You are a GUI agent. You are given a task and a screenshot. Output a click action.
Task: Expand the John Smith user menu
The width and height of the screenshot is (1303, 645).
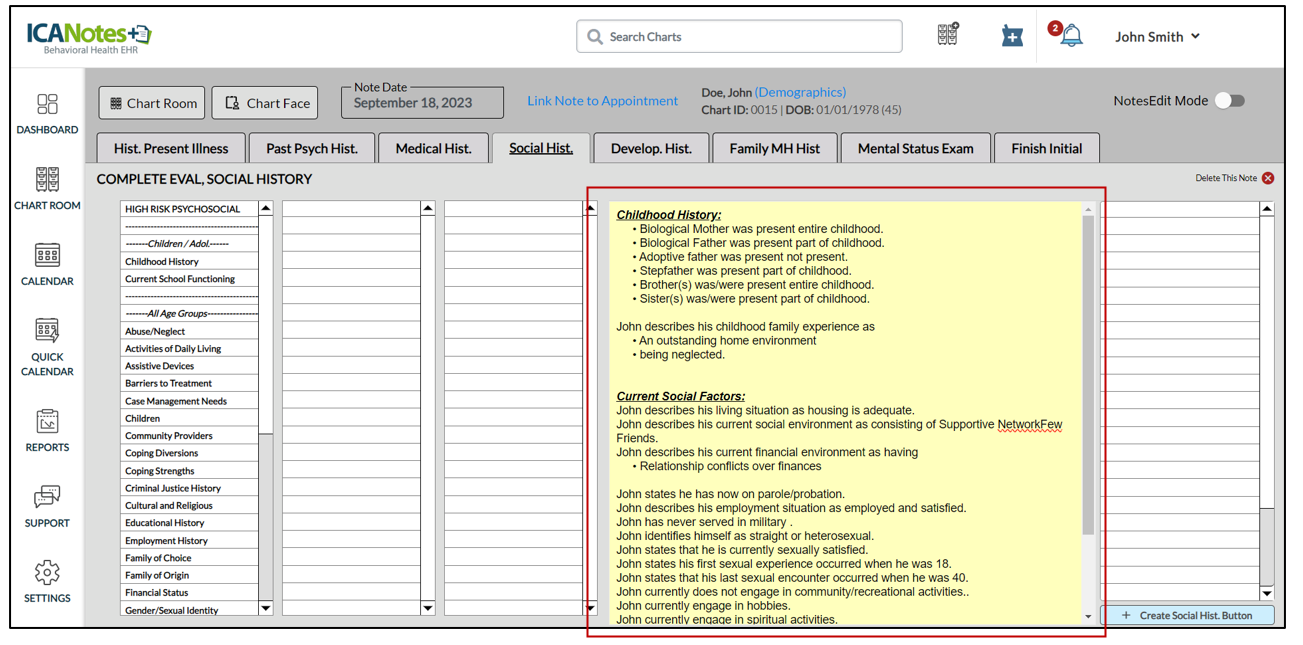(x=1157, y=37)
